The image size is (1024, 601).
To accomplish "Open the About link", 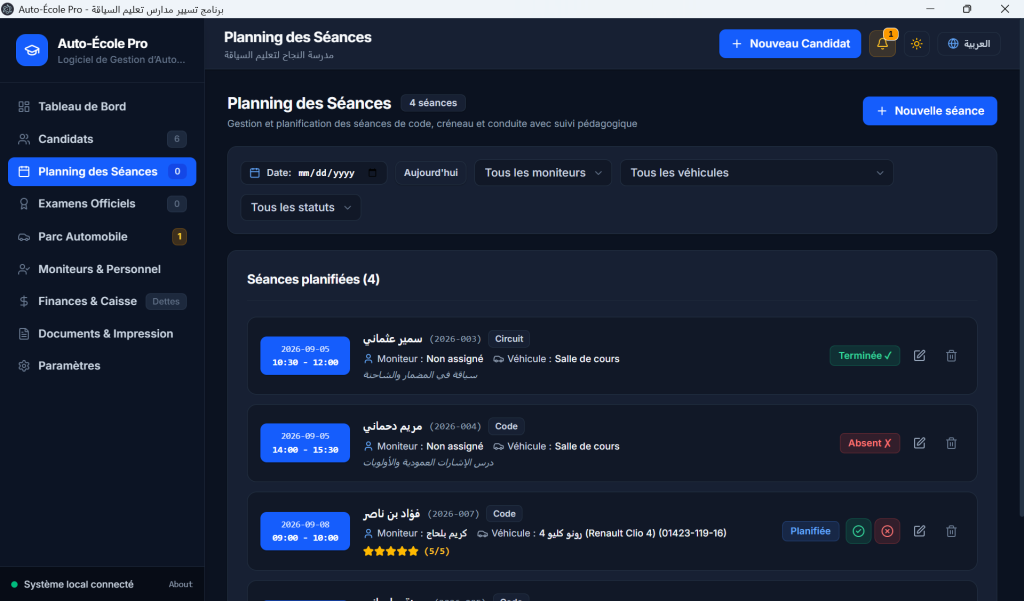I will pyautogui.click(x=180, y=585).
